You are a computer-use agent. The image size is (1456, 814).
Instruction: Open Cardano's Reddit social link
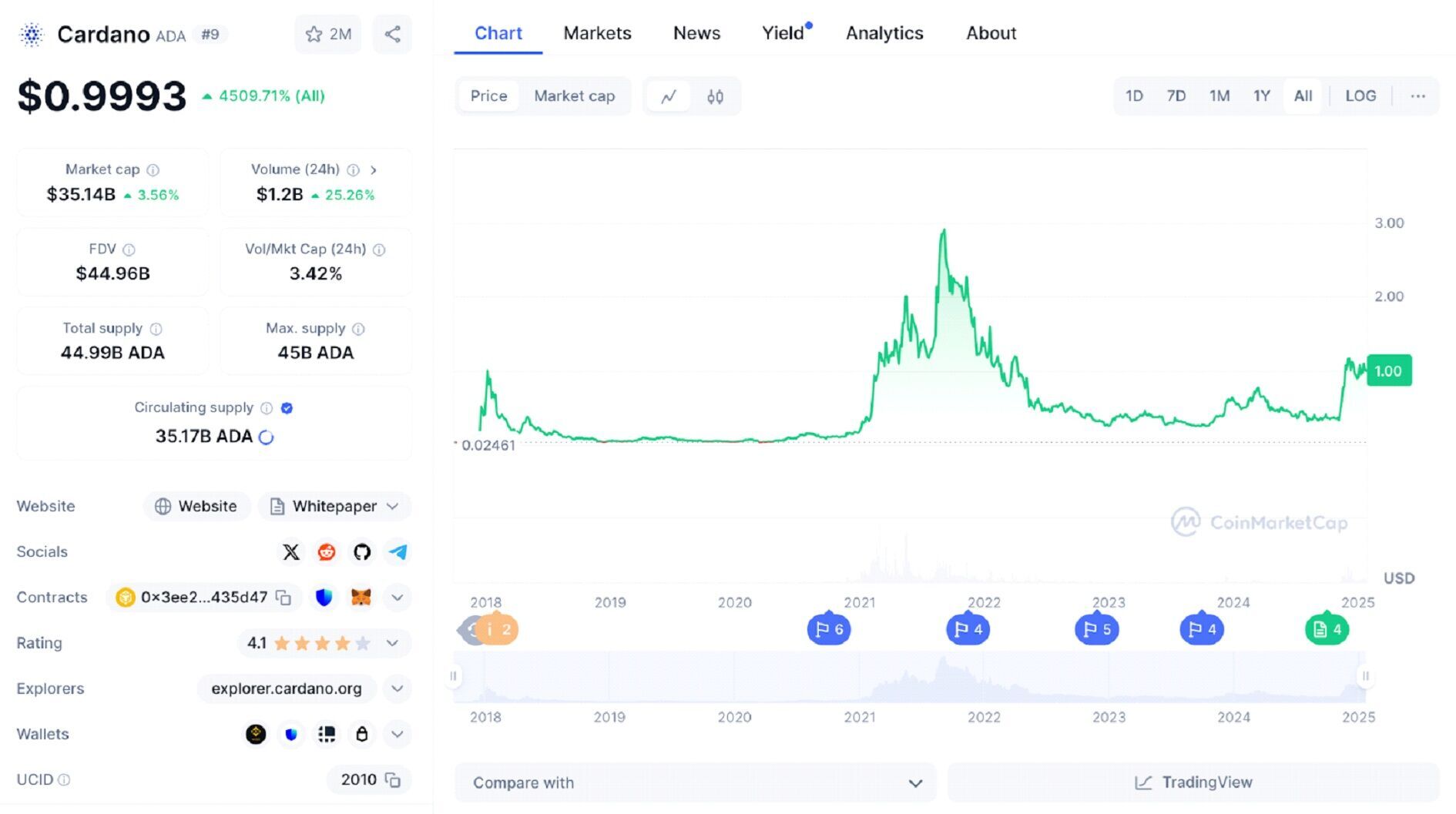[327, 551]
